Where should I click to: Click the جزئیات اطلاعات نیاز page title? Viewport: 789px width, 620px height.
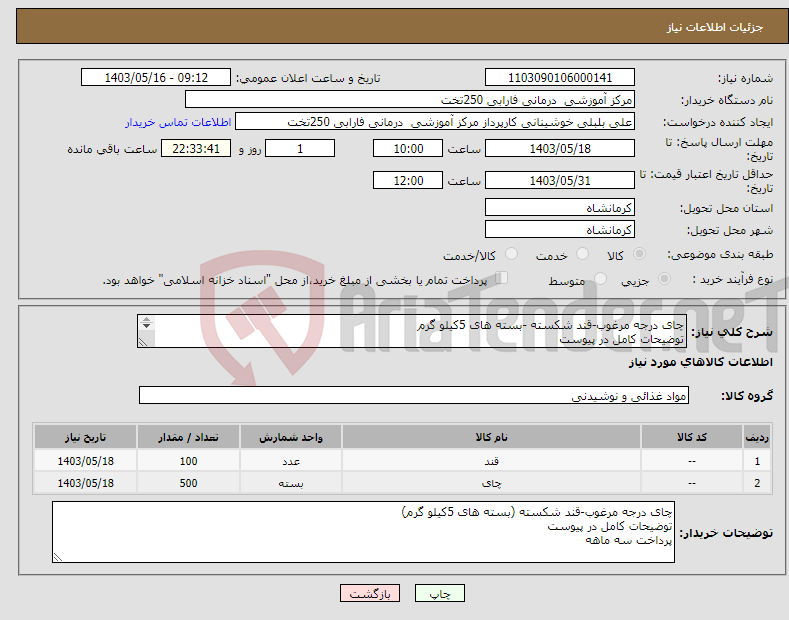[715, 27]
